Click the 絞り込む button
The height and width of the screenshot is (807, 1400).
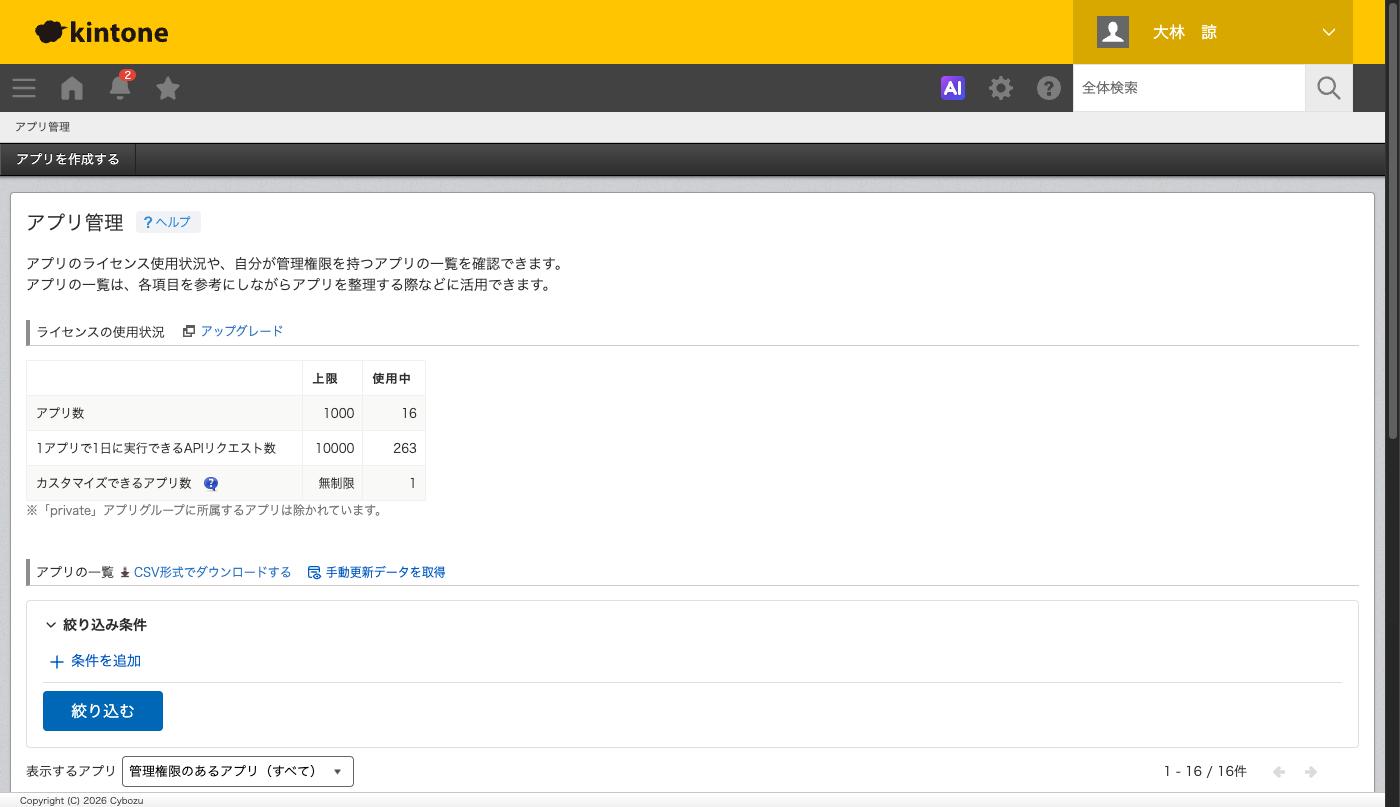coord(103,711)
